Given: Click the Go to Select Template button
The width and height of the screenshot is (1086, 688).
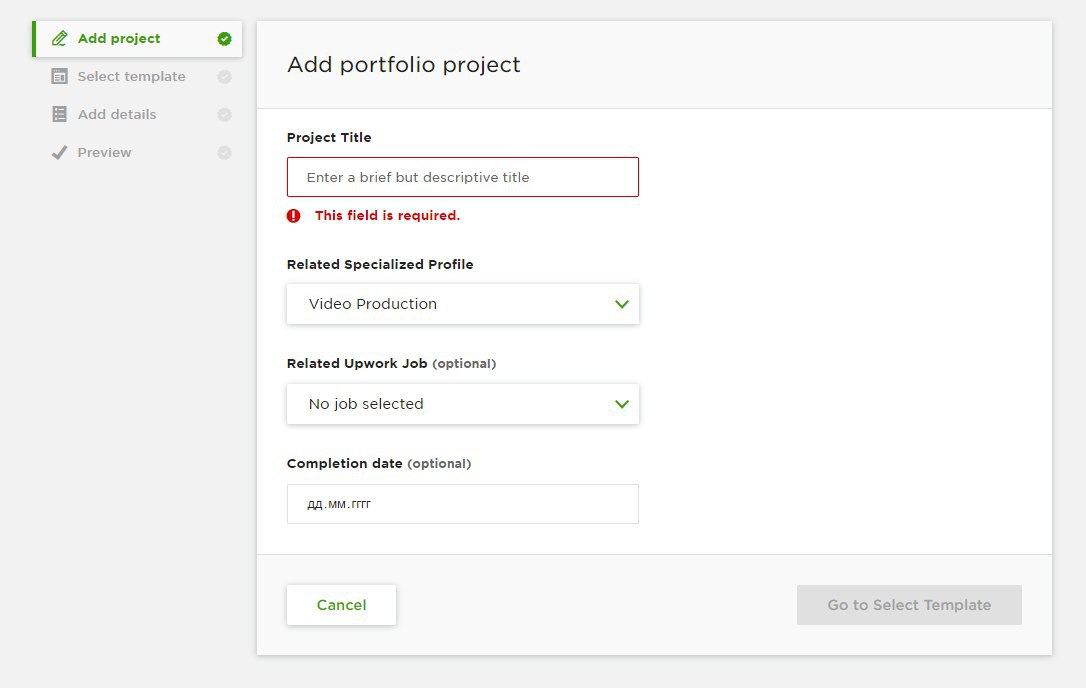Looking at the screenshot, I should pyautogui.click(x=909, y=605).
